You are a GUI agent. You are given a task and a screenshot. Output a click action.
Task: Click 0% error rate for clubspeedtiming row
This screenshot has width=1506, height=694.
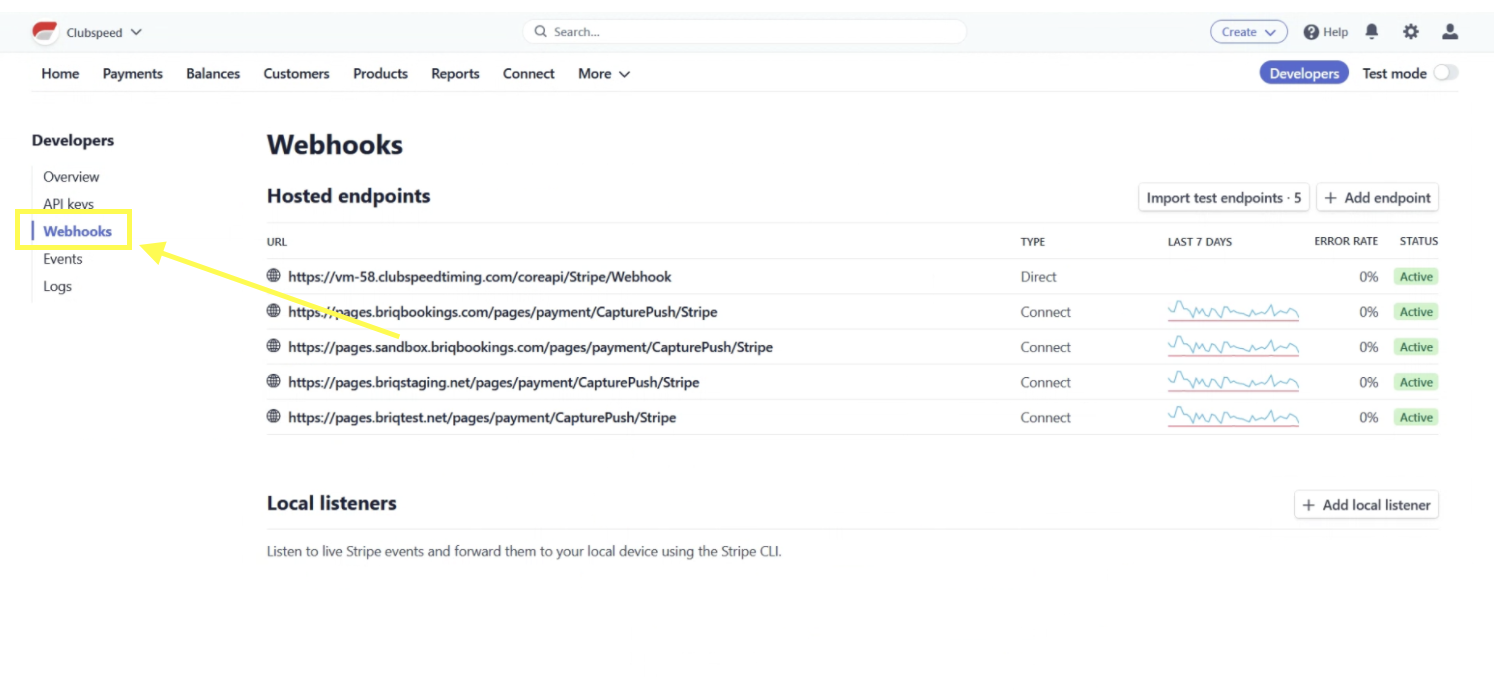click(1369, 277)
